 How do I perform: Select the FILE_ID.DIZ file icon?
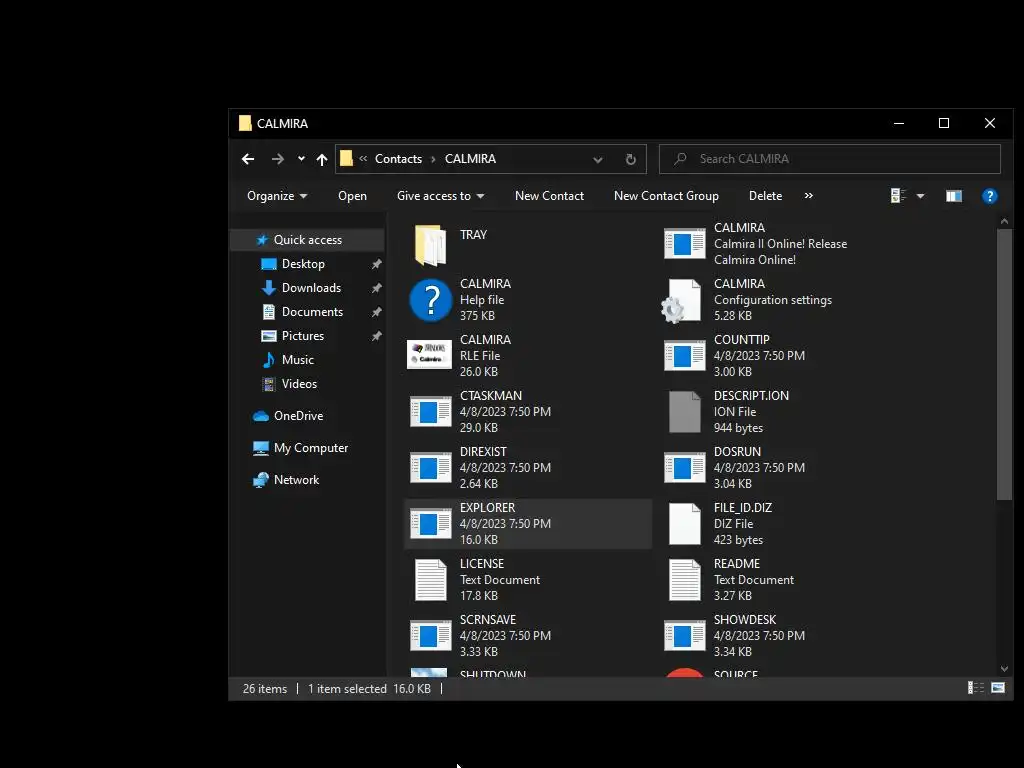684,524
